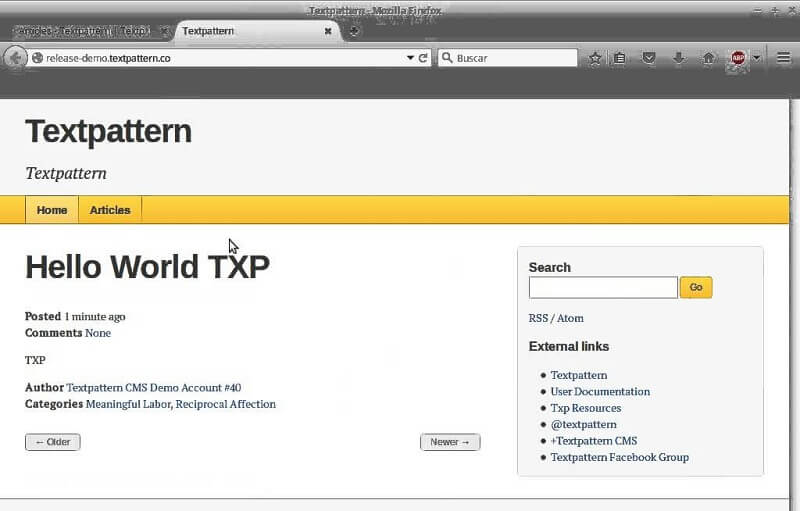This screenshot has width=800, height=511.
Task: Open the URL history dropdown arrow
Action: point(410,58)
